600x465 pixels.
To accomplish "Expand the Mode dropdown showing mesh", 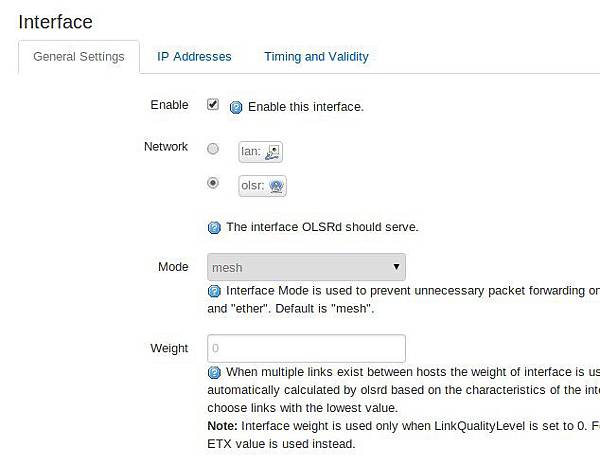I will [306, 267].
